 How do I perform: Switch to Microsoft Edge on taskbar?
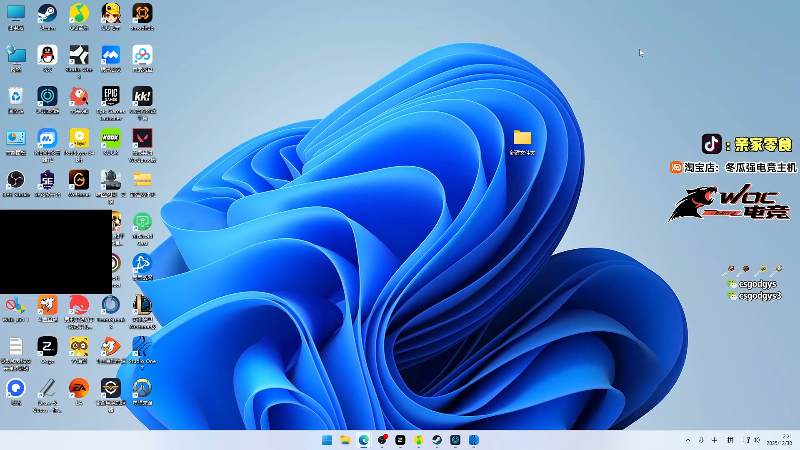click(x=364, y=440)
